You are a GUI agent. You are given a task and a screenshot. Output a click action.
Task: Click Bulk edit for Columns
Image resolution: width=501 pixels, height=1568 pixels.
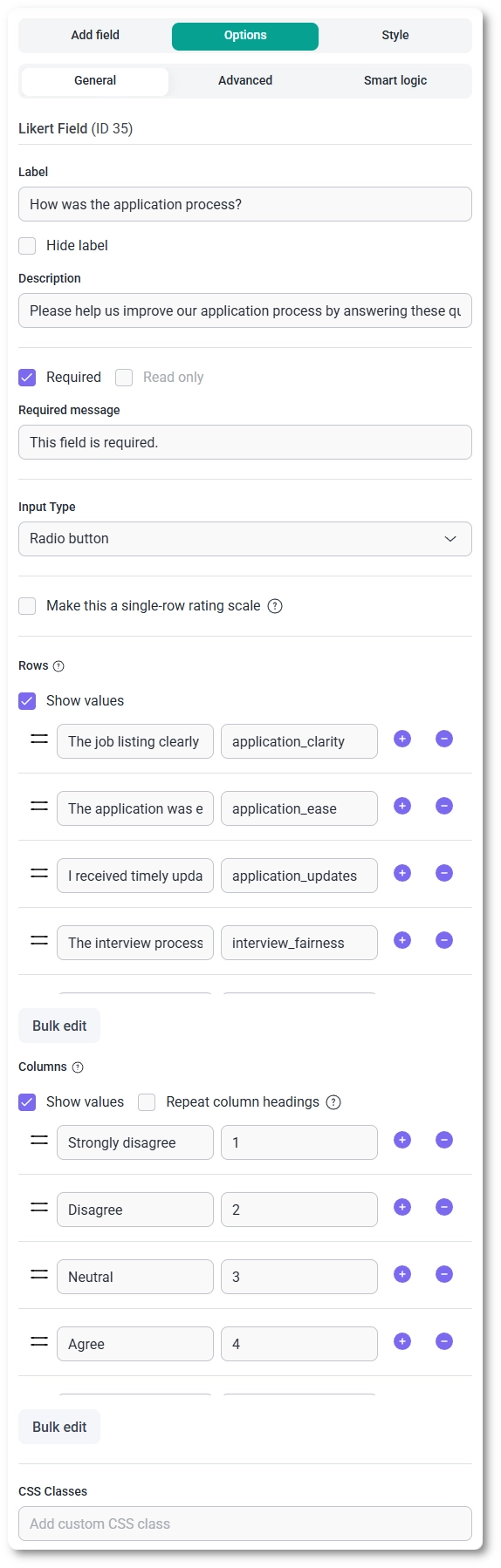59,1427
